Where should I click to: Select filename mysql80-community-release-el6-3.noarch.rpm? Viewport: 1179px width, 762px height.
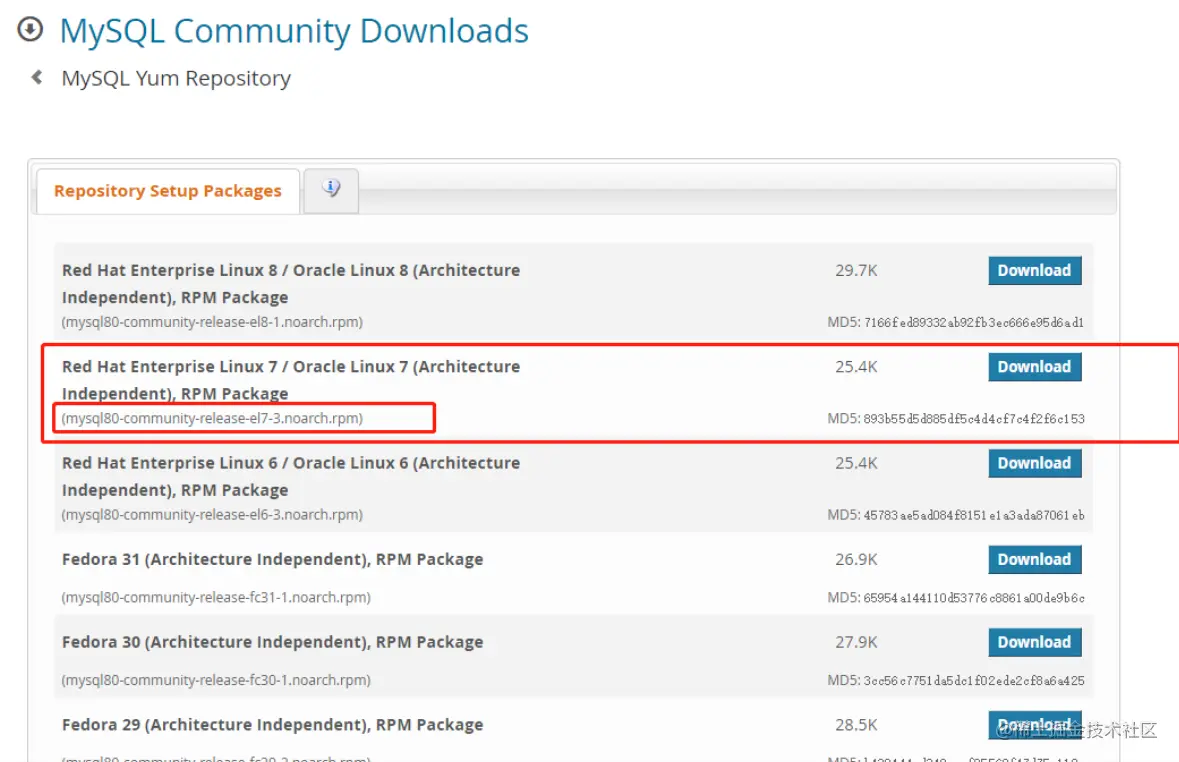[212, 515]
